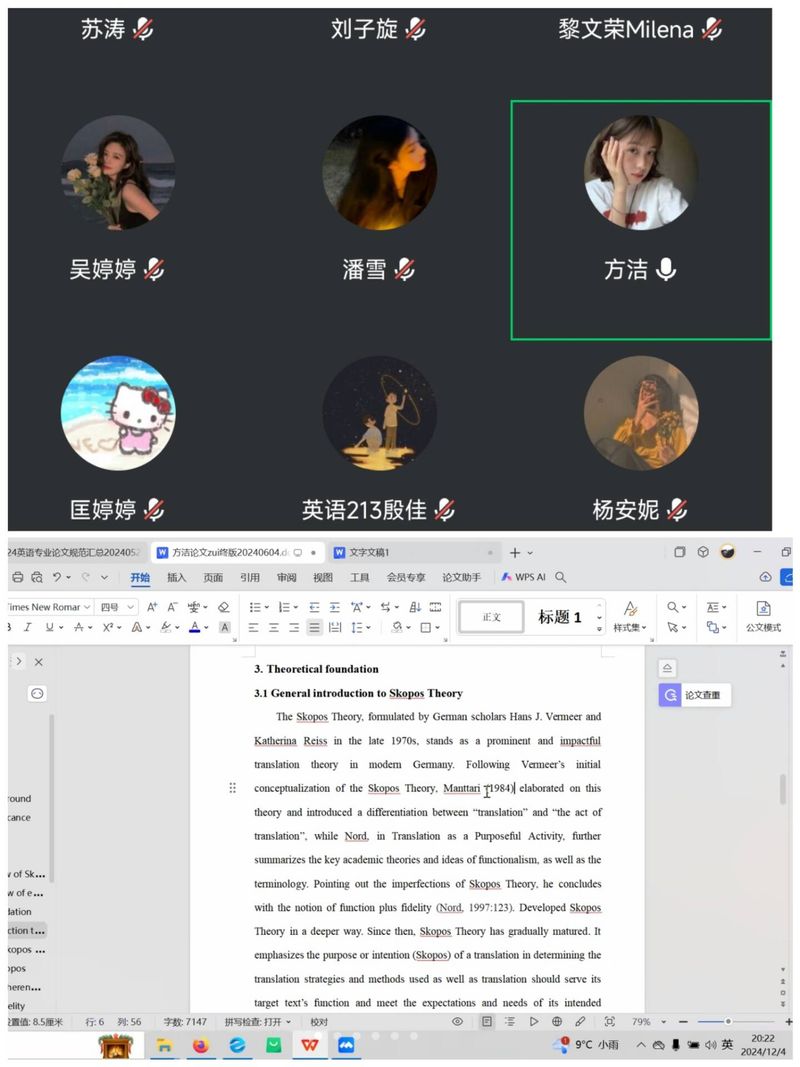Click the zoom slider in status bar
The height and width of the screenshot is (1067, 800).
tap(728, 1021)
